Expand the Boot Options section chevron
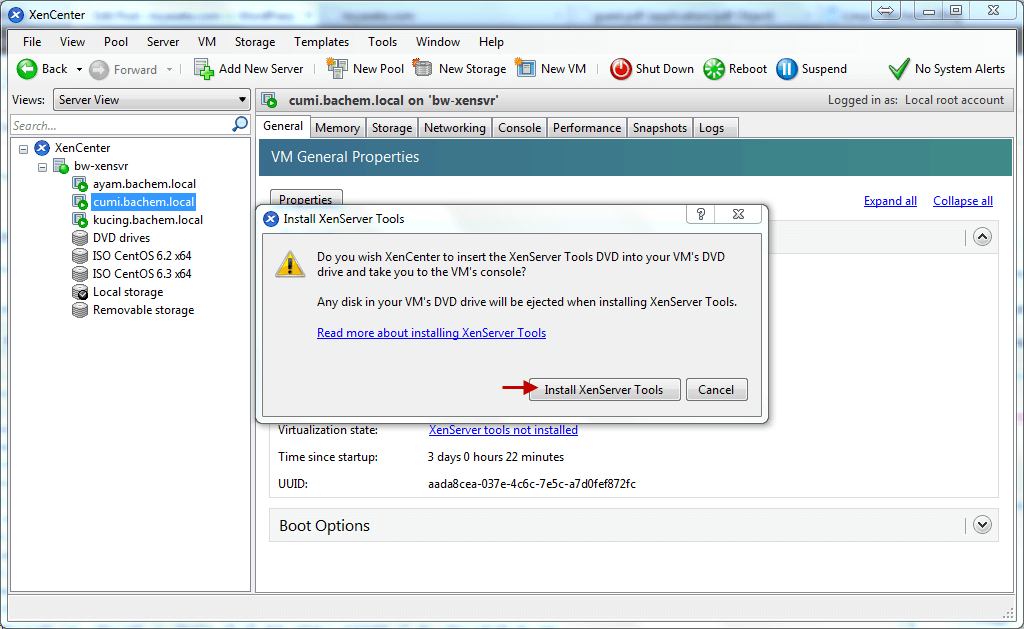Viewport: 1024px width, 629px height. [982, 525]
